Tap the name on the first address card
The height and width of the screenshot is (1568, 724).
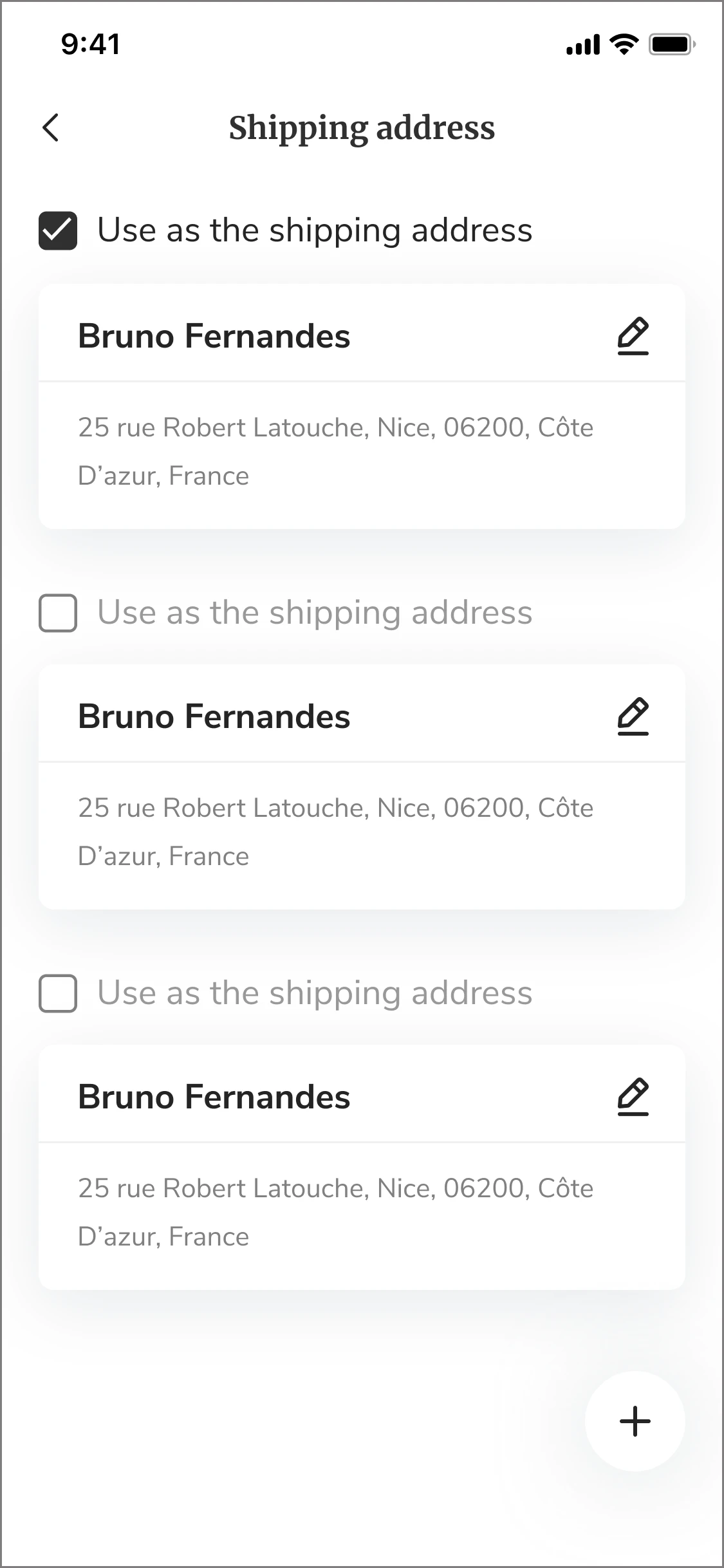point(214,336)
